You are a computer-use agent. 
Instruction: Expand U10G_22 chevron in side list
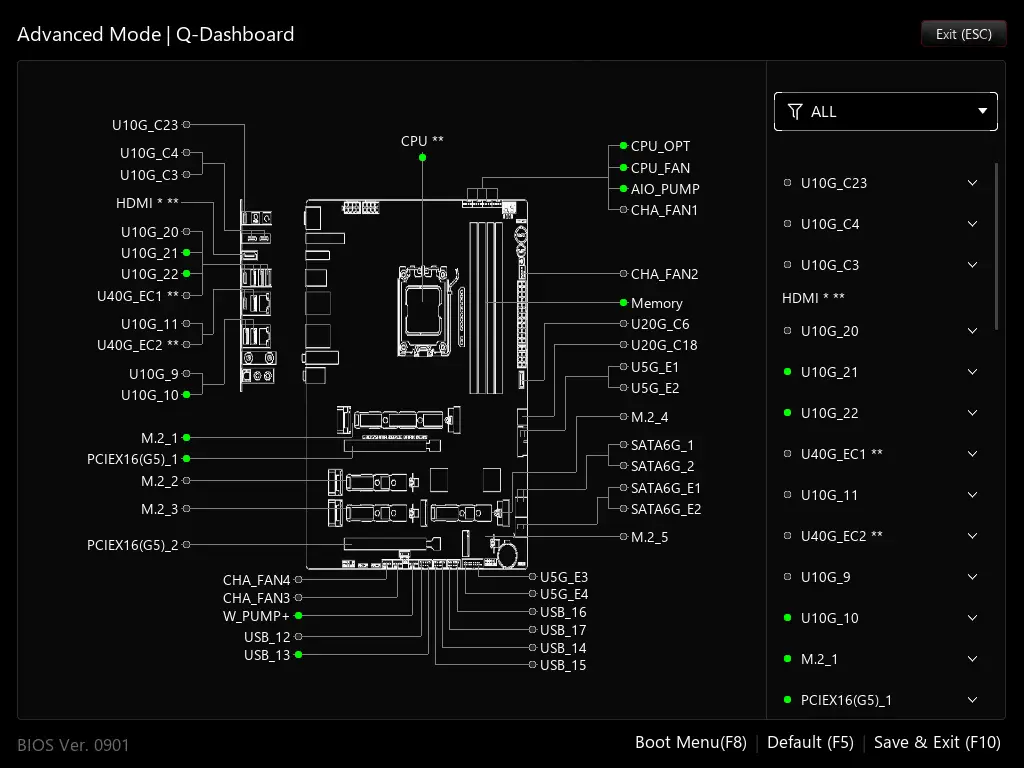972,413
